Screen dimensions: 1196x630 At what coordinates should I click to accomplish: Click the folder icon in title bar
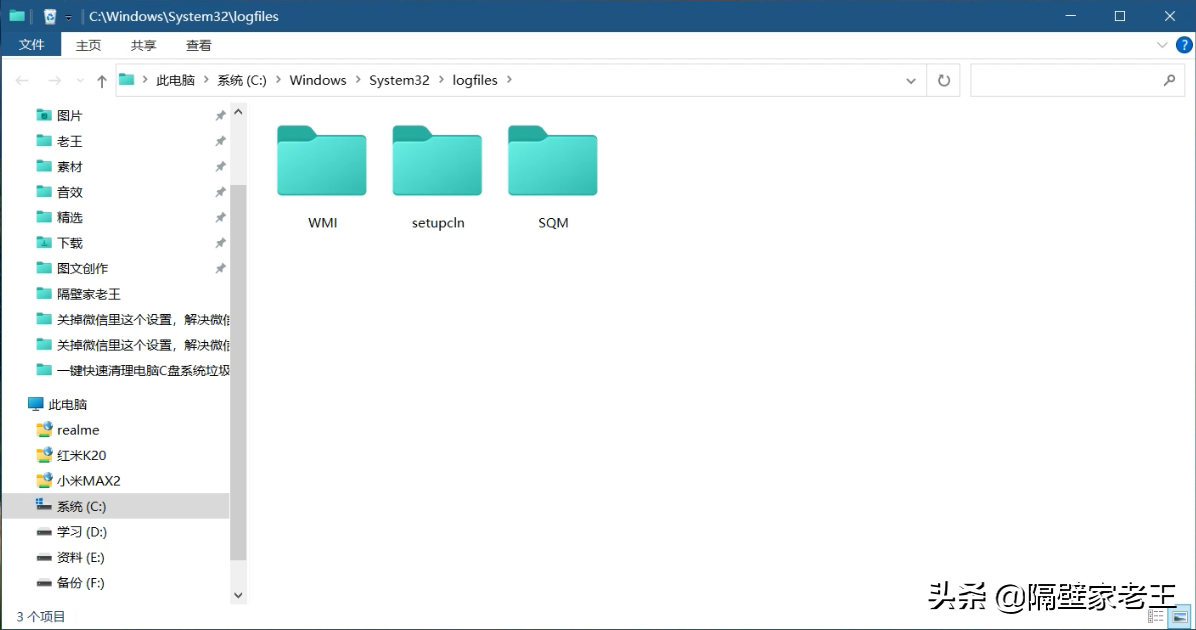[17, 15]
